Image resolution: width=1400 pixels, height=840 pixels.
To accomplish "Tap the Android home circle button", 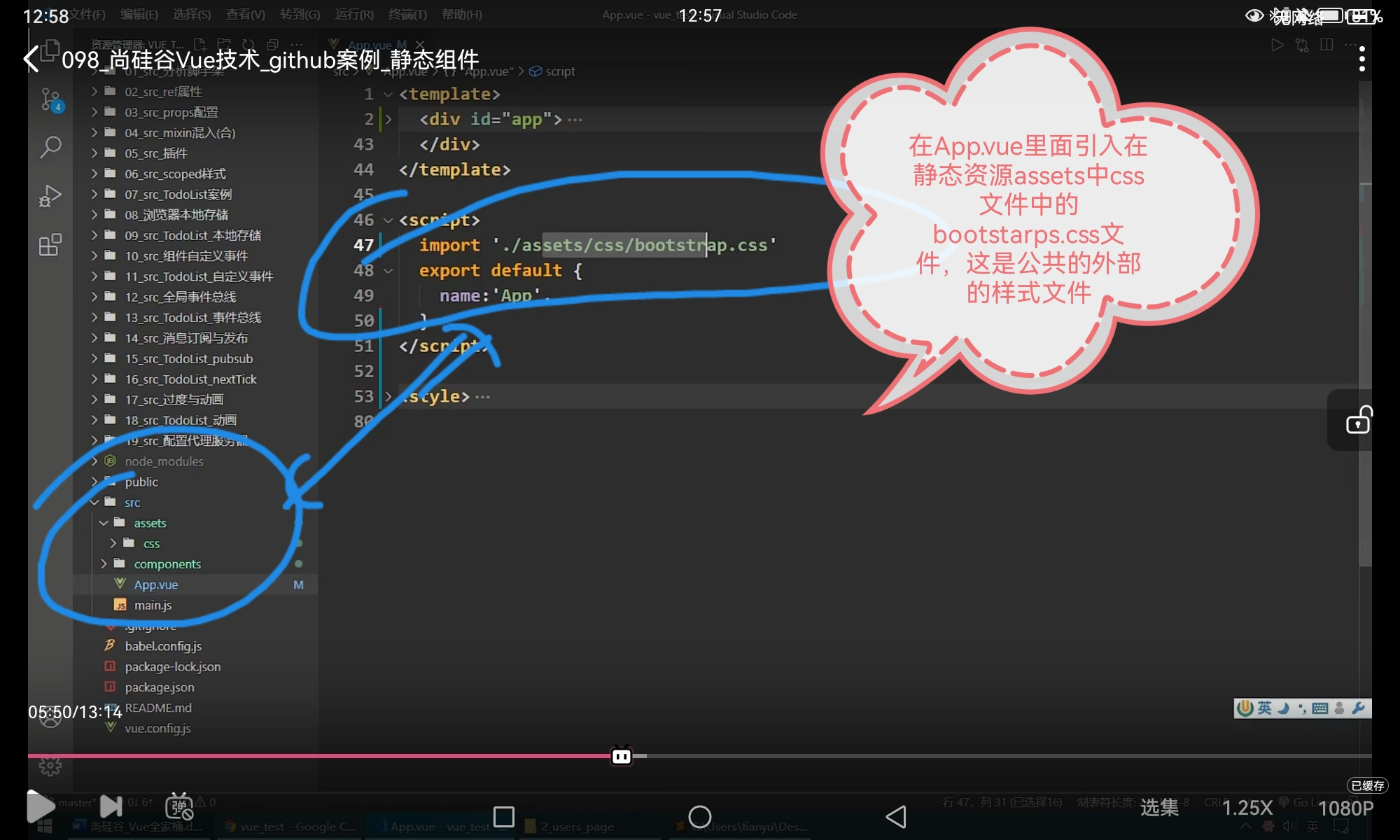I will pos(699,816).
